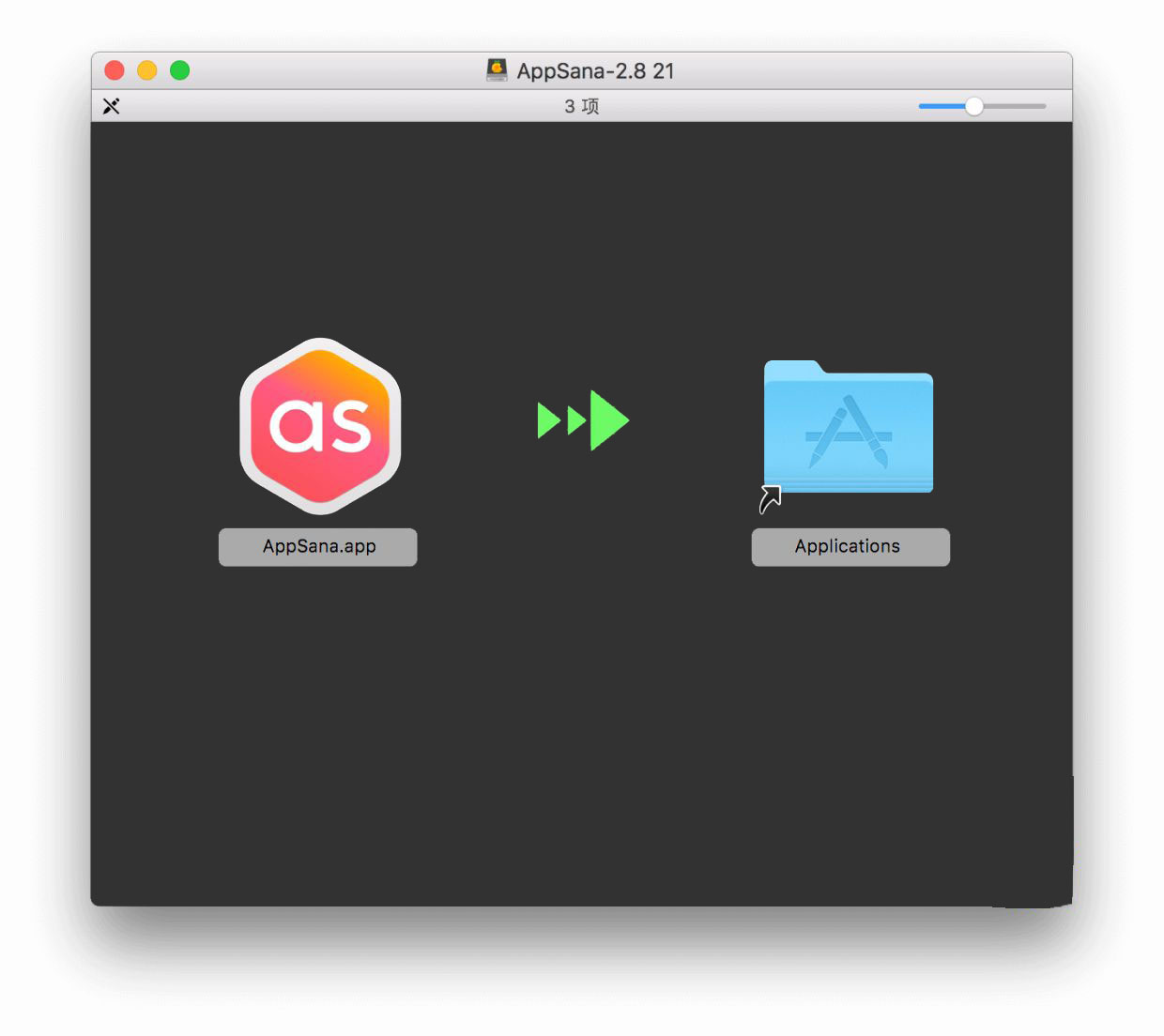Viewport: 1164px width, 1036px height.
Task: Click the disk image icon in title bar
Action: point(497,70)
